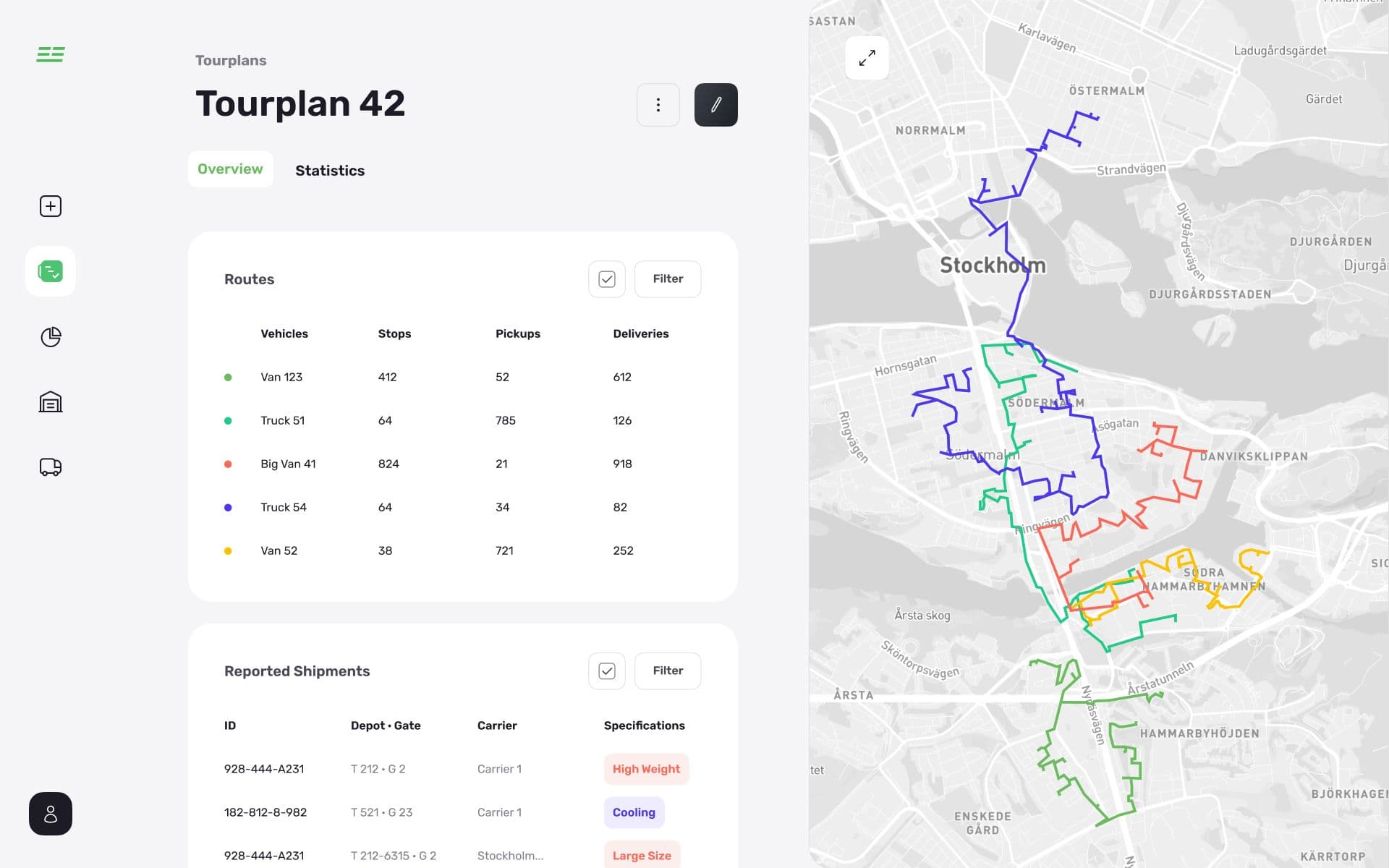Click the pencil edit tourplan button
This screenshot has height=868, width=1389.
tap(715, 105)
